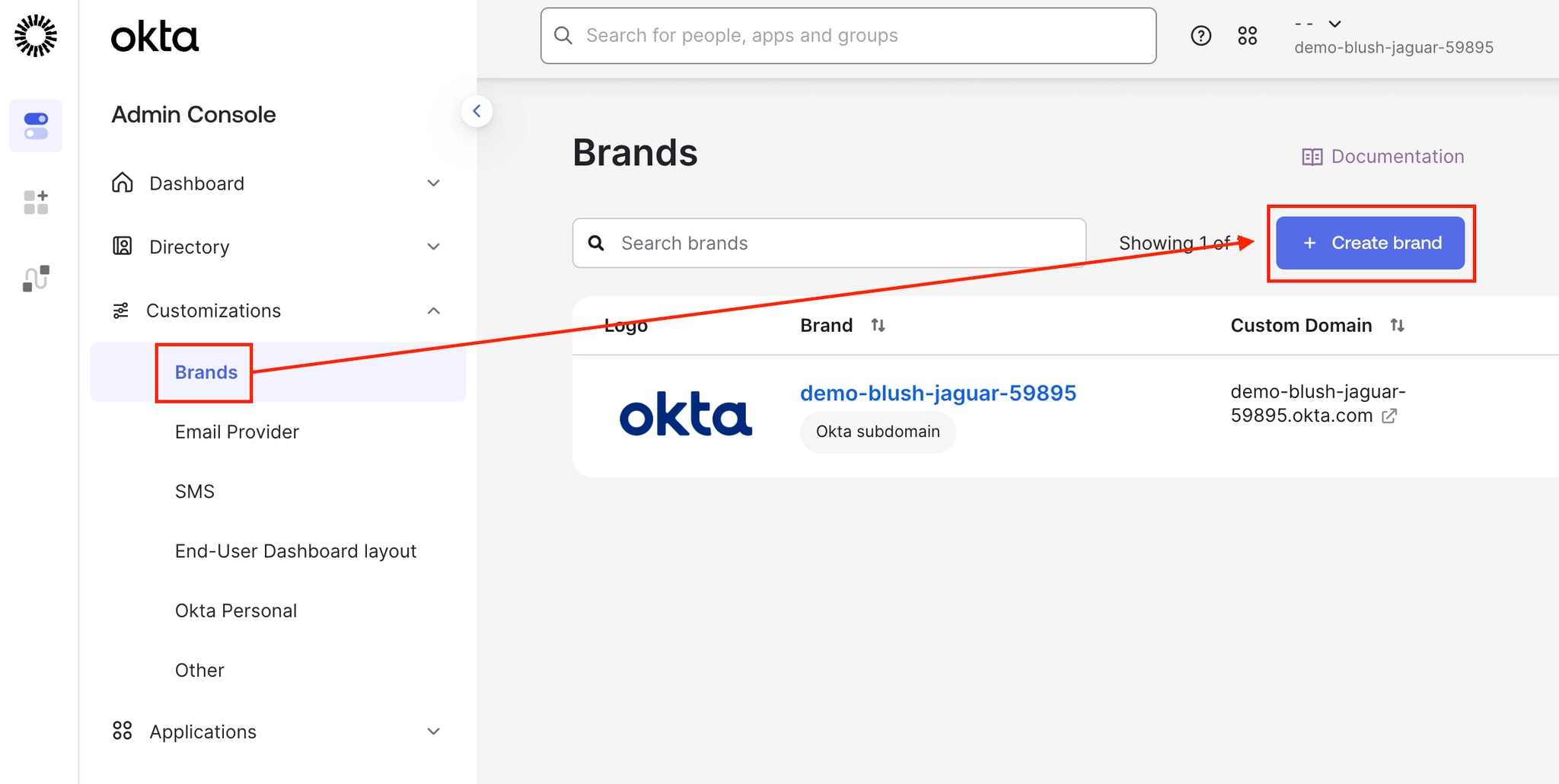Open the demo-blush-jaguar-59895 brand link
This screenshot has height=784, width=1559.
click(x=938, y=393)
